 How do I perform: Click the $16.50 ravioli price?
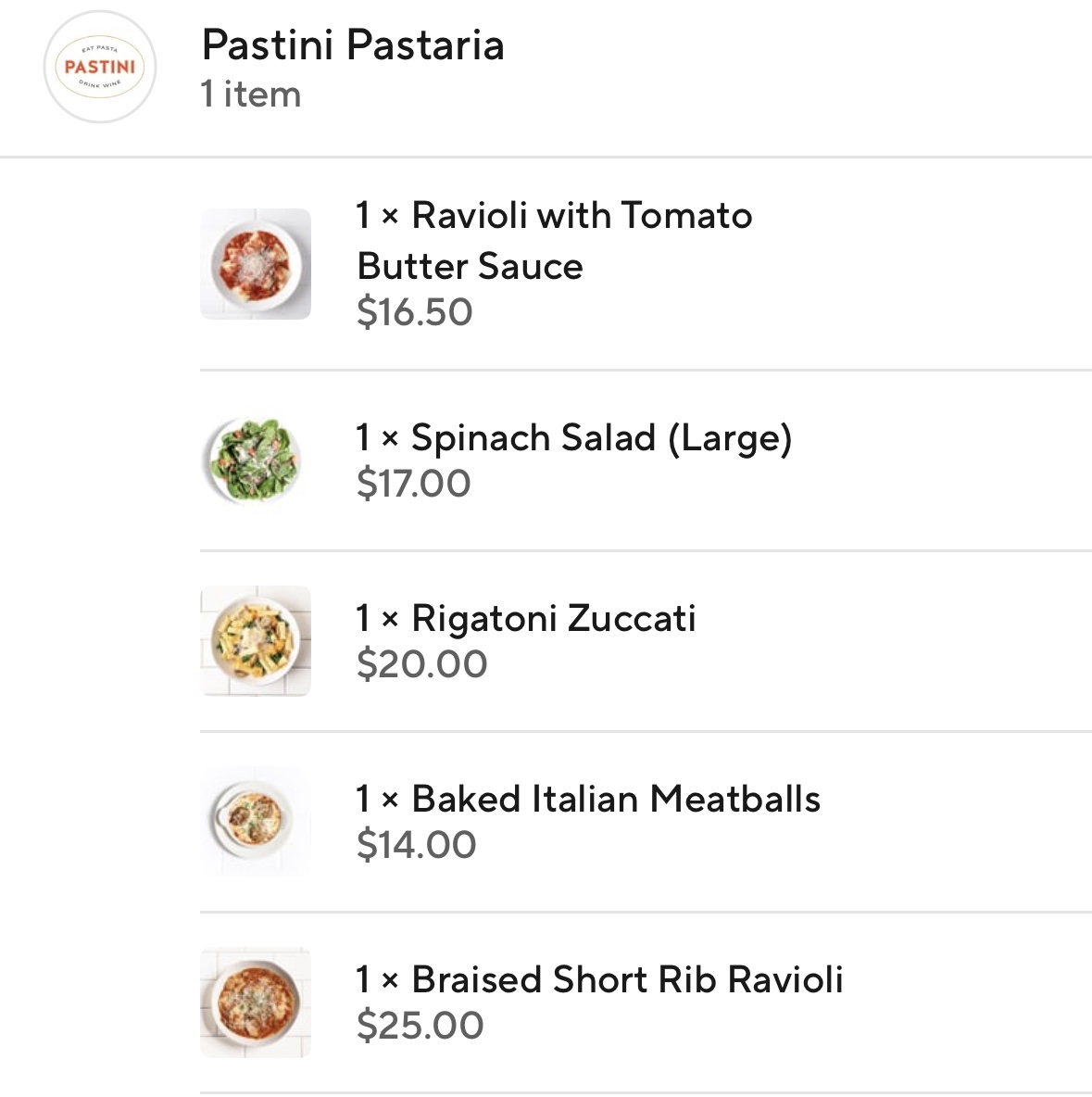[x=415, y=312]
